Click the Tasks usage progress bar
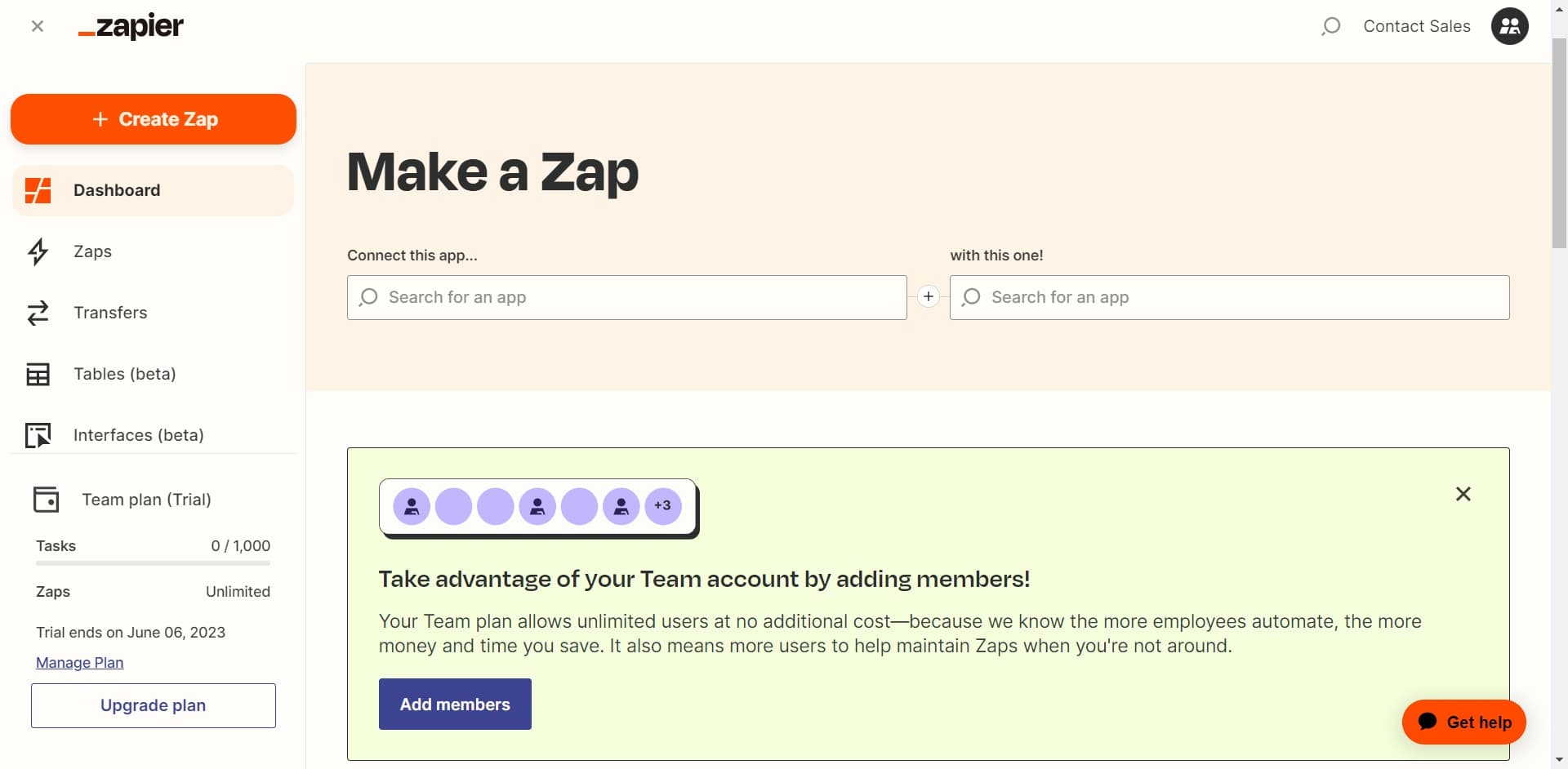The image size is (1568, 769). [152, 563]
